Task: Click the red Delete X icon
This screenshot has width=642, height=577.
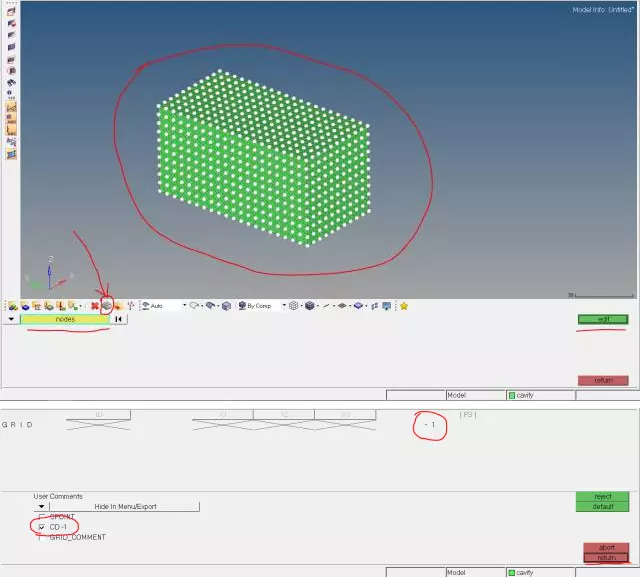Action: [95, 306]
